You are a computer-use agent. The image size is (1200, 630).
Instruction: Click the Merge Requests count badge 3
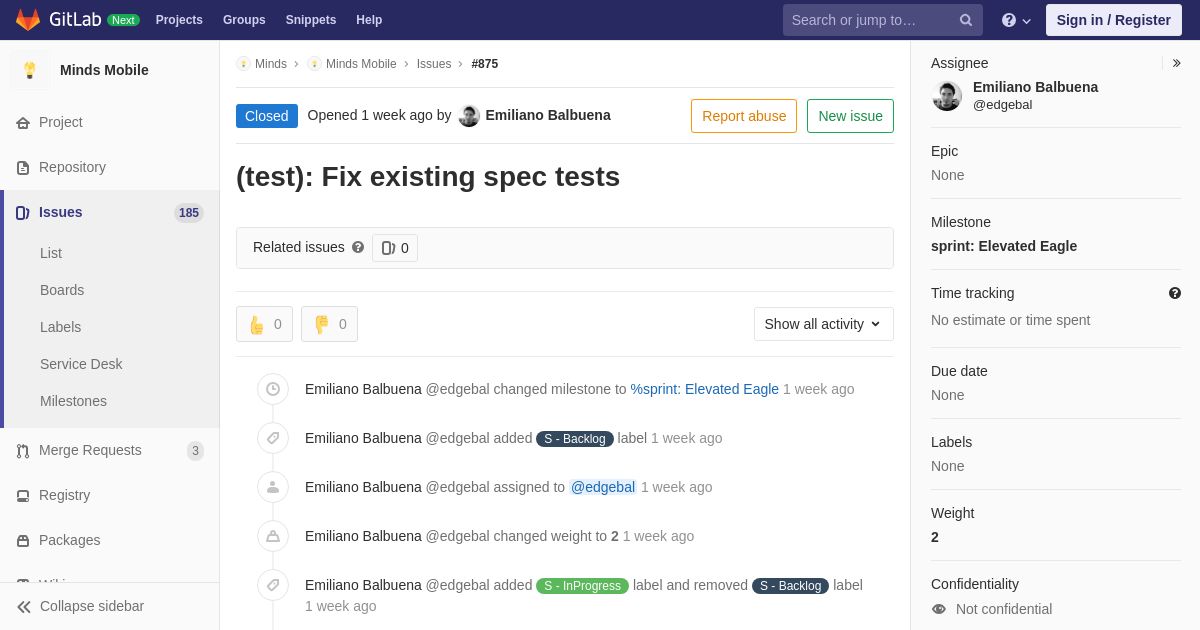[195, 451]
